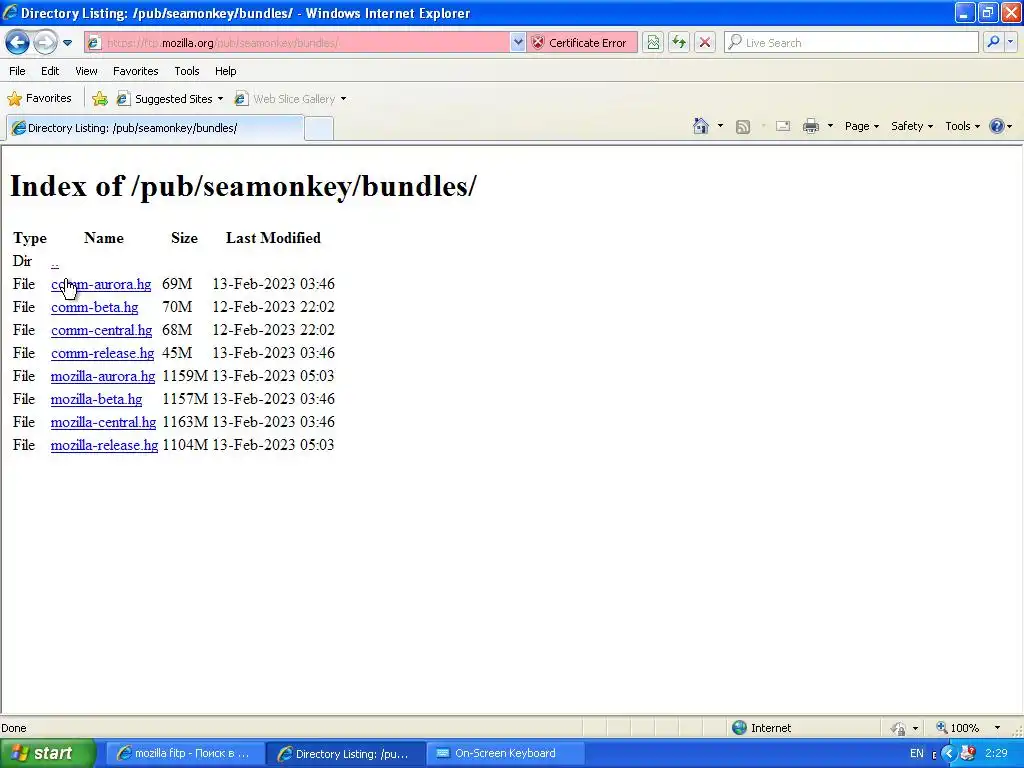Open the Page command bar menu
This screenshot has width=1024, height=768.
coord(862,126)
